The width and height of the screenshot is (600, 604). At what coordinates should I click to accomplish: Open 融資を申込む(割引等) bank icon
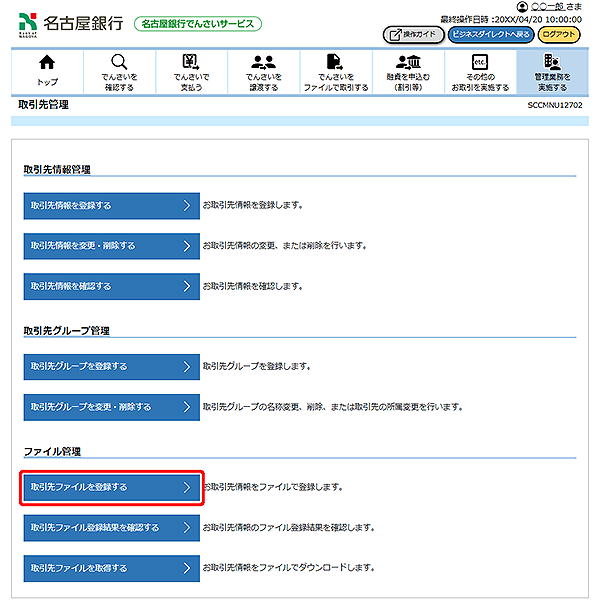point(408,63)
